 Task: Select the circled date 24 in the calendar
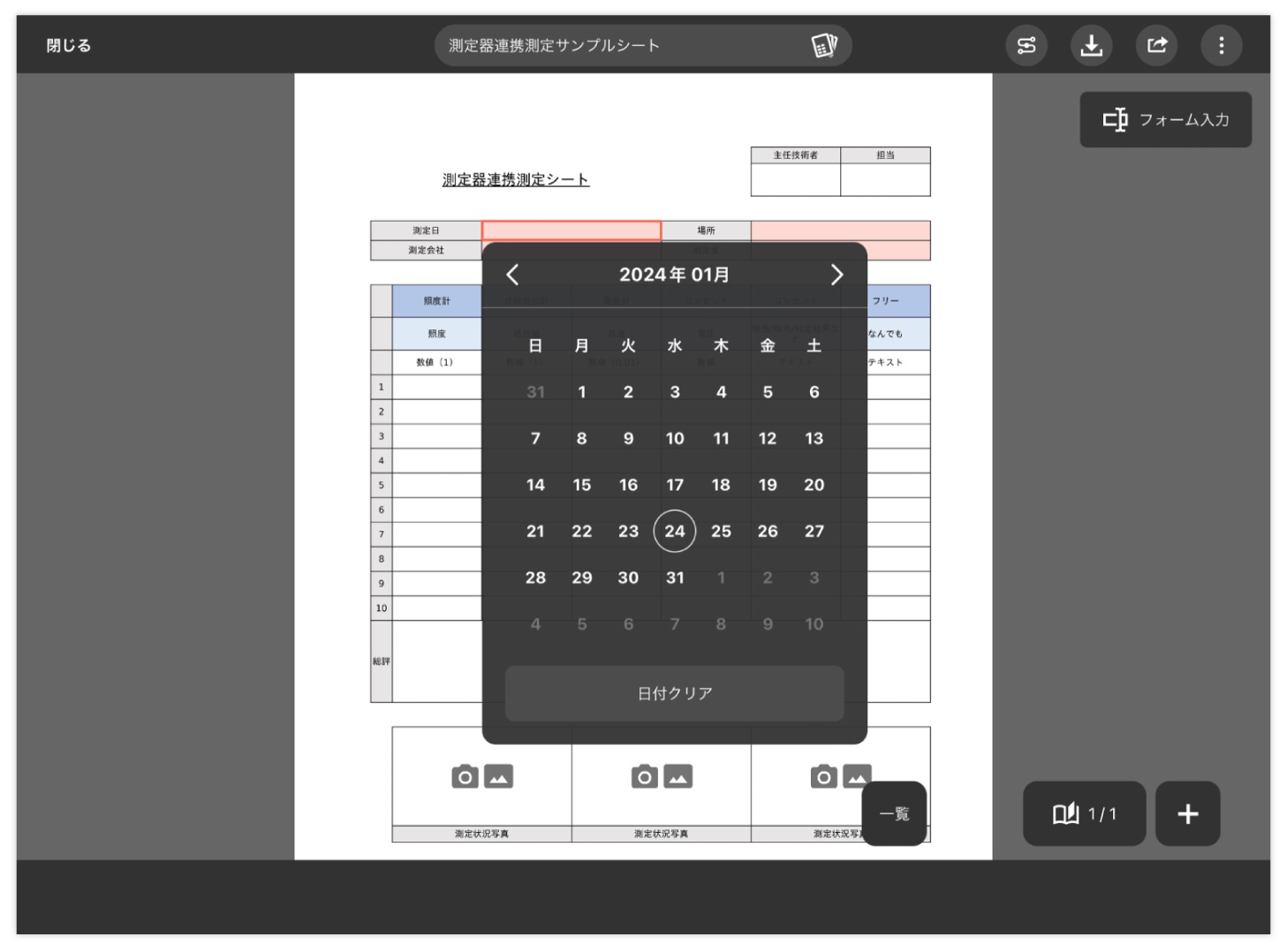click(674, 531)
